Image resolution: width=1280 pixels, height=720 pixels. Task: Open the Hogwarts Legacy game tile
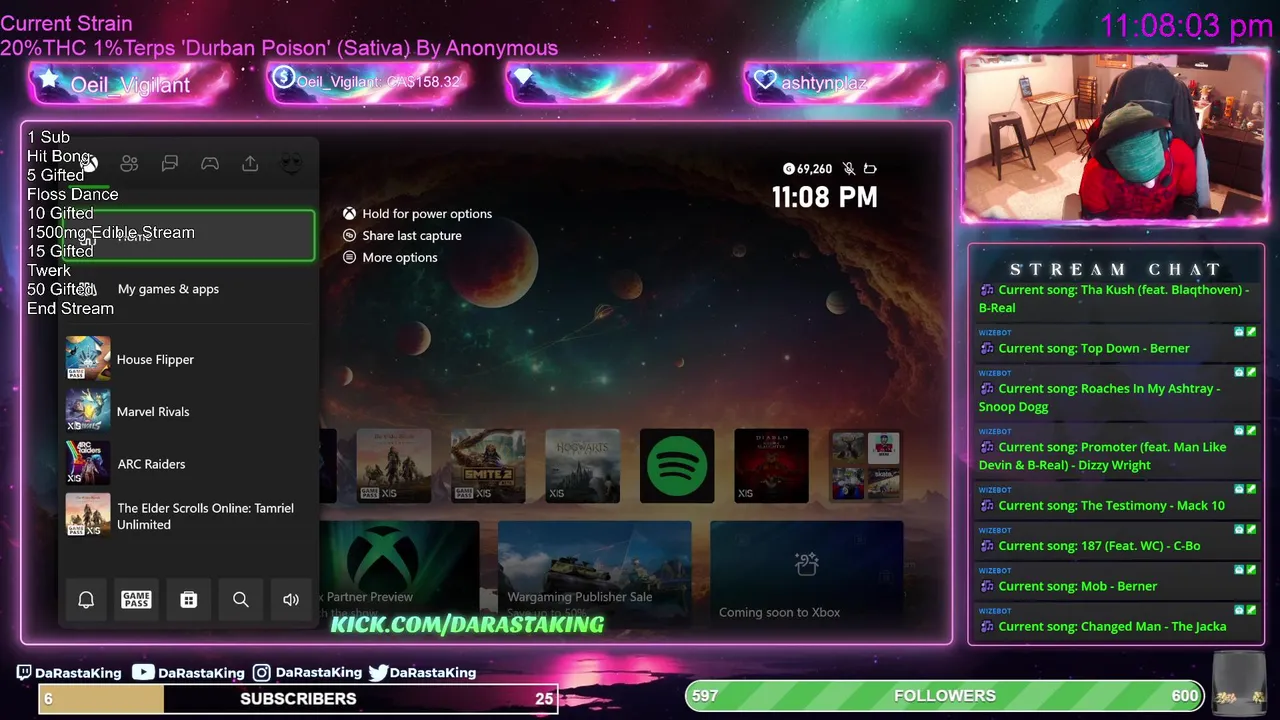583,466
